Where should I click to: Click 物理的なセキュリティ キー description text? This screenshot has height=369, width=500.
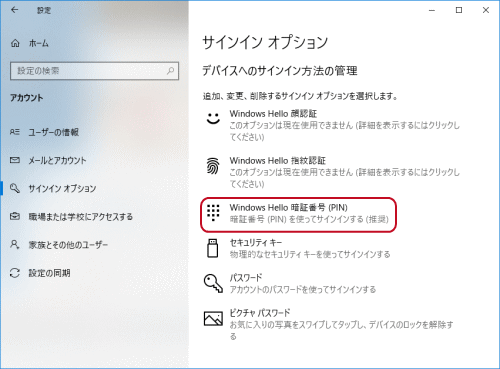[310, 255]
